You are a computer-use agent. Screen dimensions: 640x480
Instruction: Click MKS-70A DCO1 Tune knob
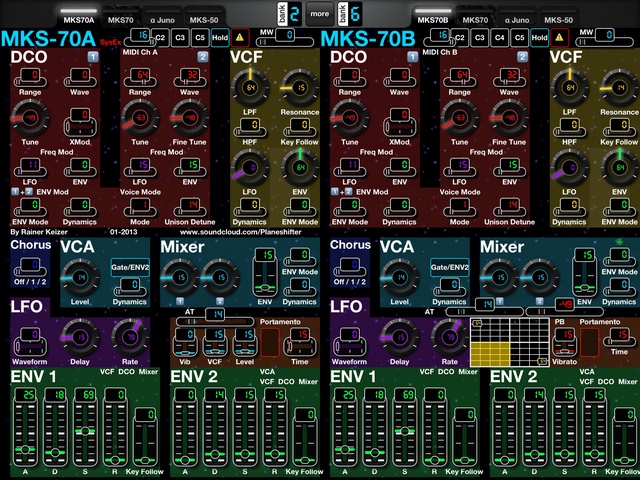[x=30, y=118]
